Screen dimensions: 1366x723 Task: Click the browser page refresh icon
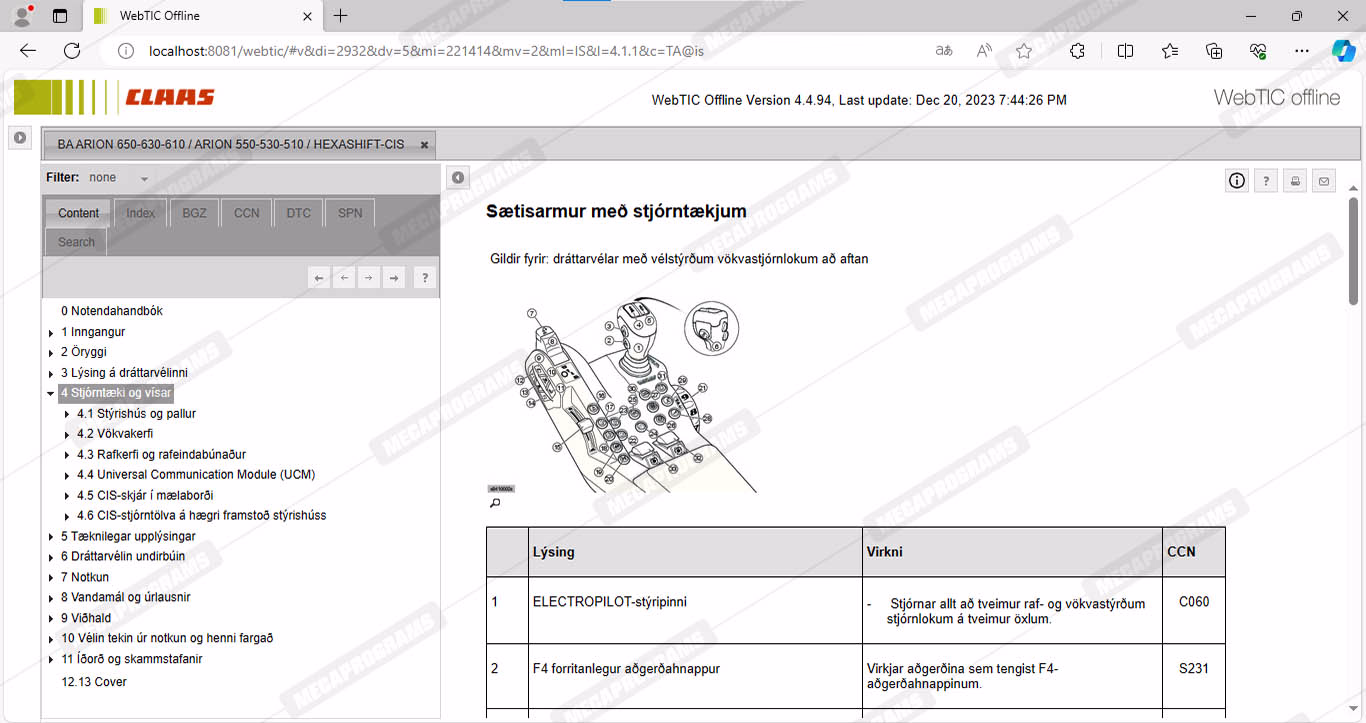click(x=72, y=51)
